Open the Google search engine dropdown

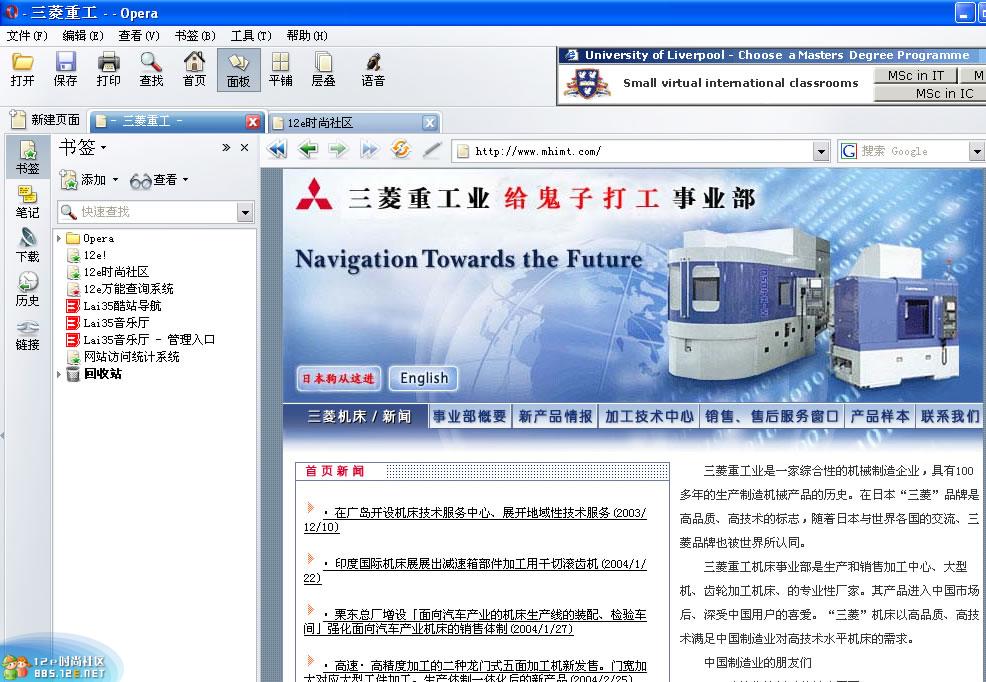pos(978,151)
